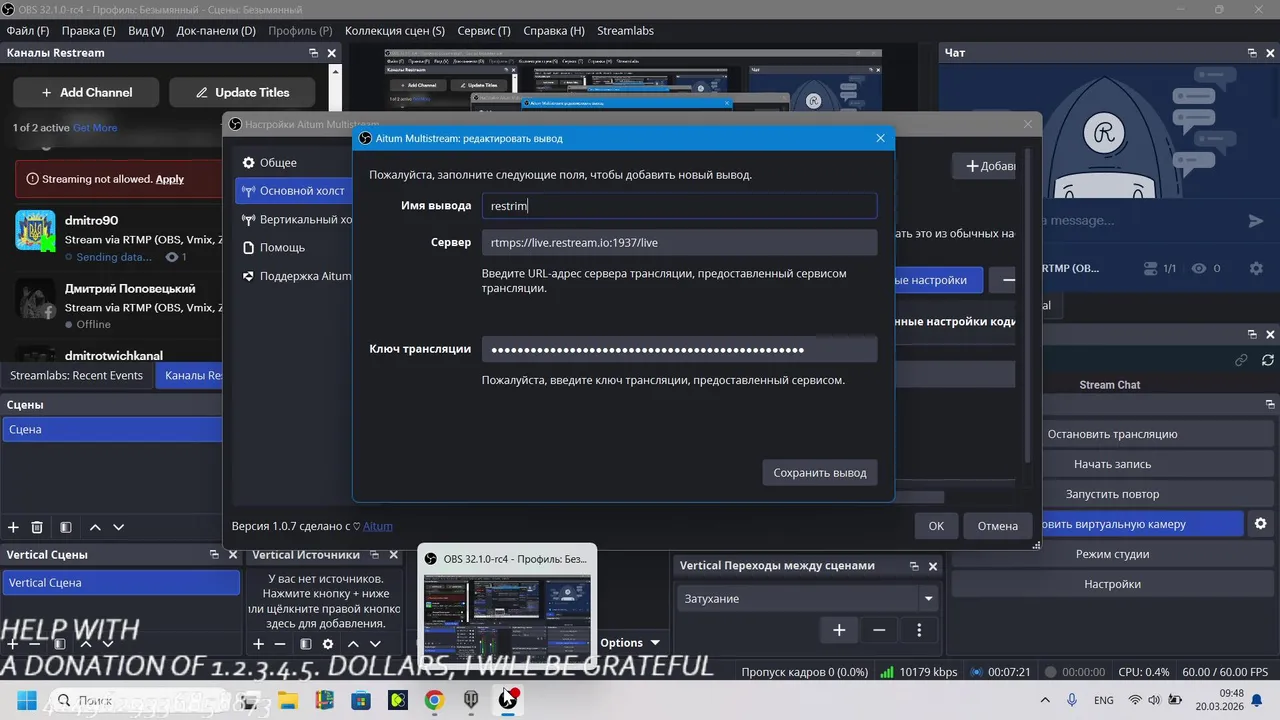Screen dimensions: 1280x720
Task: Send chat message with arrow icon
Action: click(1256, 221)
